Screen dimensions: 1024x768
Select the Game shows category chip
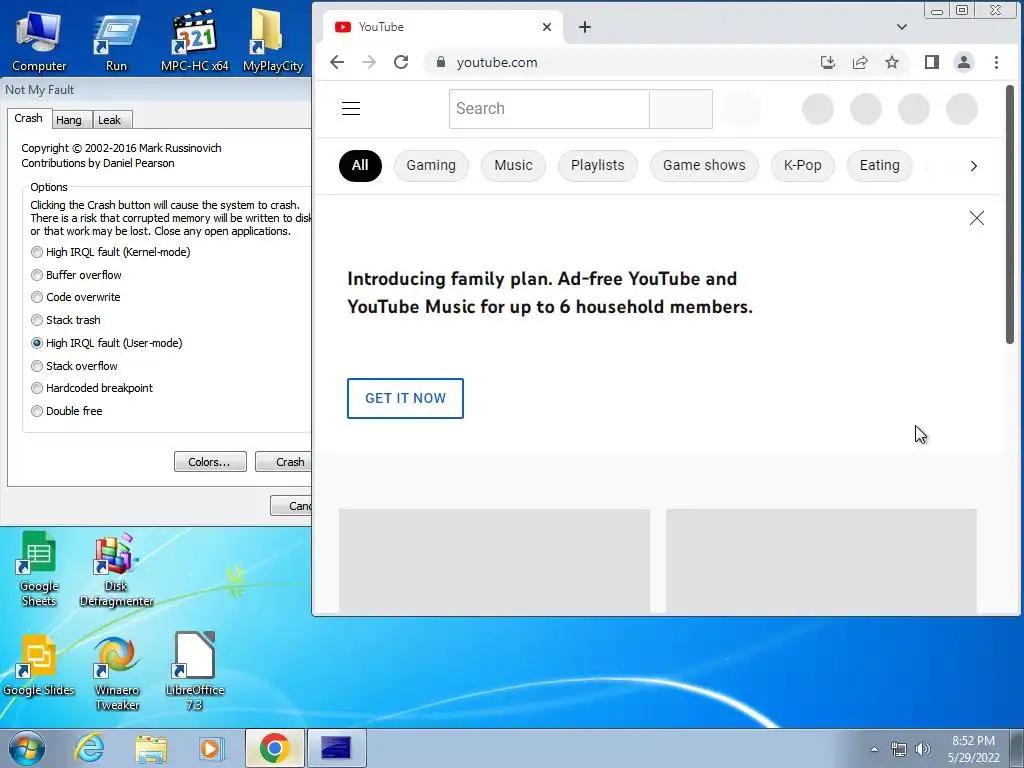point(704,165)
